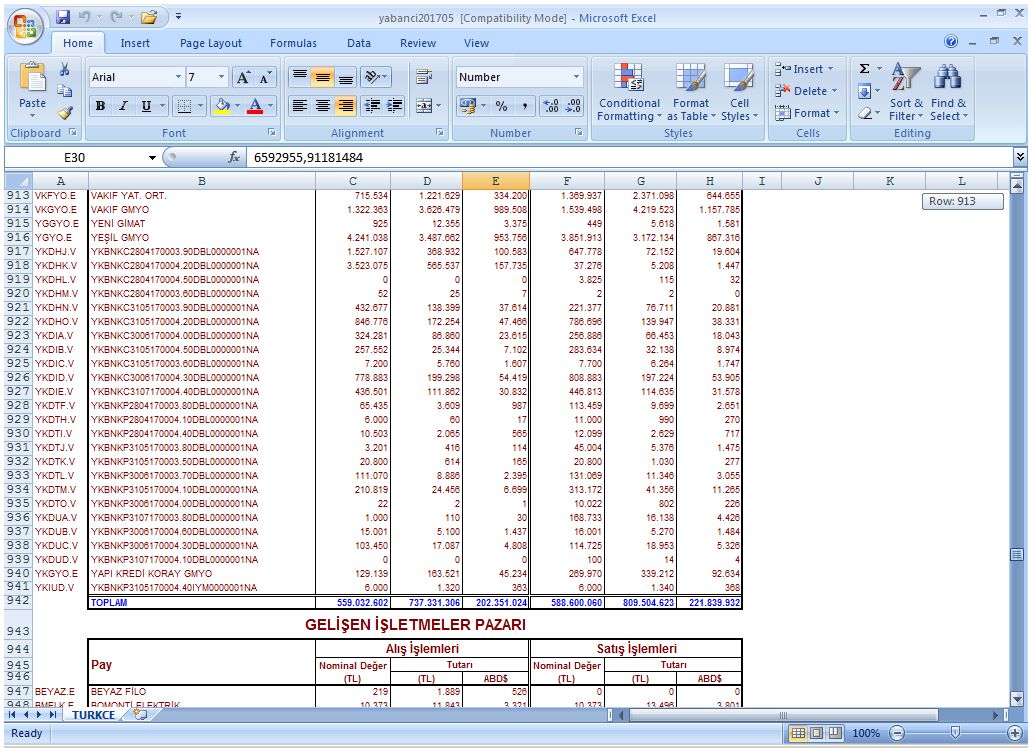Click Format cells button
The width and height of the screenshot is (1032, 748).
[x=808, y=113]
